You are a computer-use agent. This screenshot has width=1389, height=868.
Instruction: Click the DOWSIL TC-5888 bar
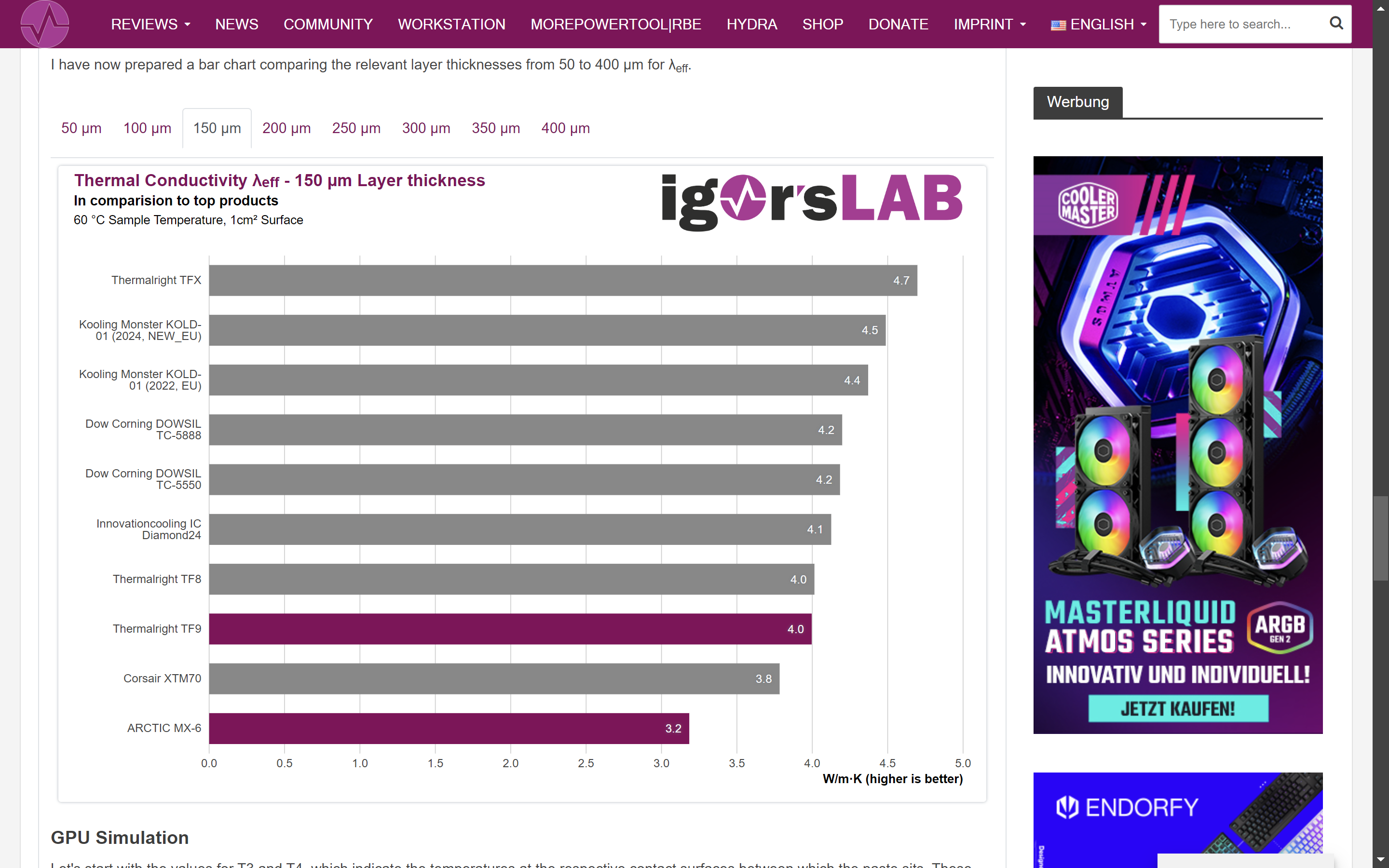click(525, 430)
